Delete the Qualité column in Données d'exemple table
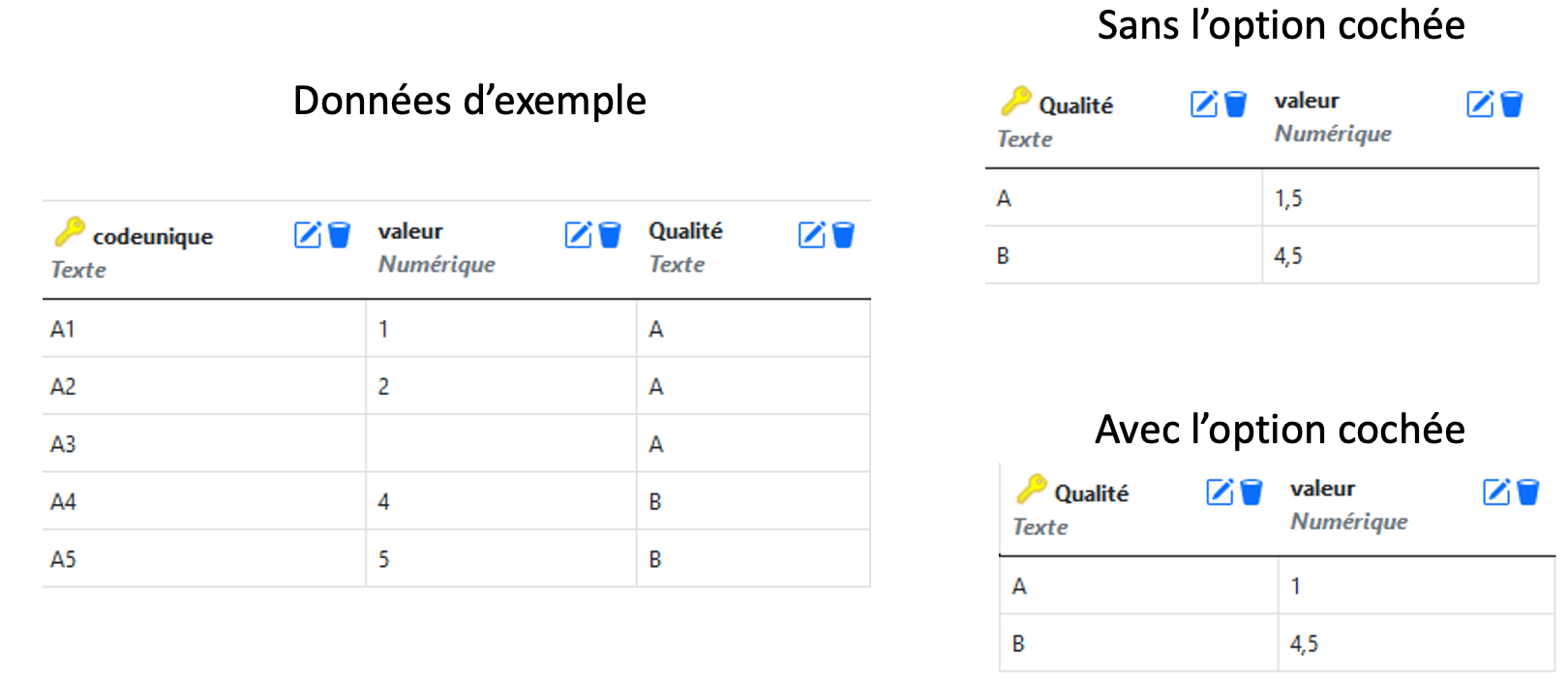Image resolution: width=1568 pixels, height=685 pixels. [844, 235]
